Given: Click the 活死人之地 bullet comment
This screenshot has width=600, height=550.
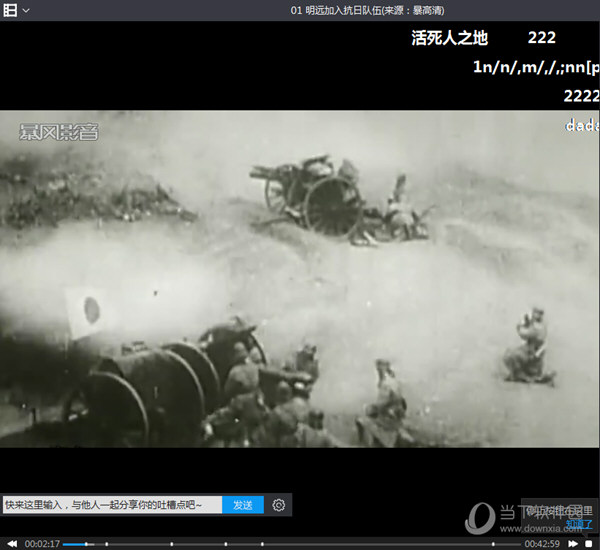Looking at the screenshot, I should (x=449, y=38).
